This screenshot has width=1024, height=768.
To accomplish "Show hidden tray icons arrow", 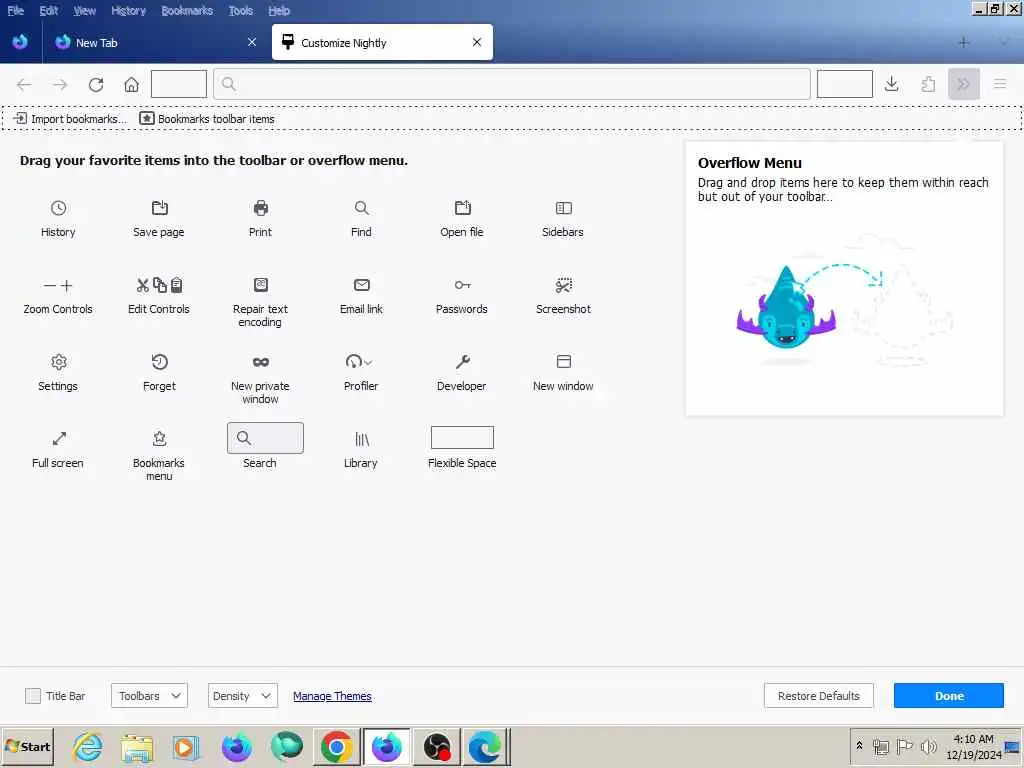I will (x=859, y=746).
